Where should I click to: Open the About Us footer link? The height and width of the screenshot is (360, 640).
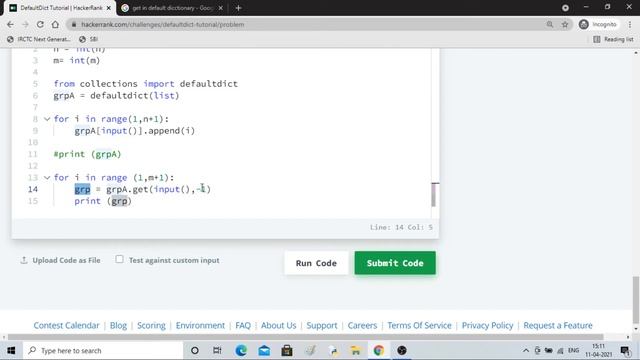click(x=278, y=325)
